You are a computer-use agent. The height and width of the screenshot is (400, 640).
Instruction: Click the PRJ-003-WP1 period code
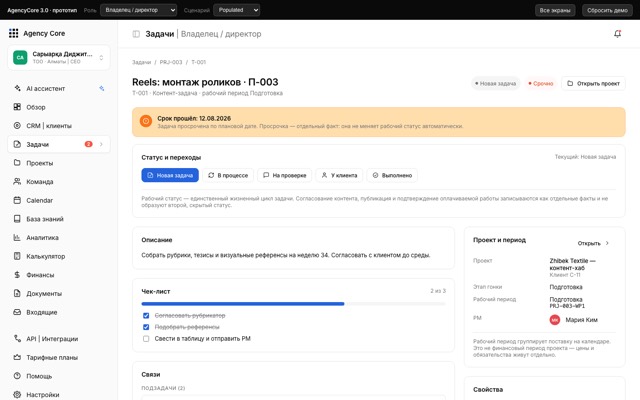(x=567, y=306)
